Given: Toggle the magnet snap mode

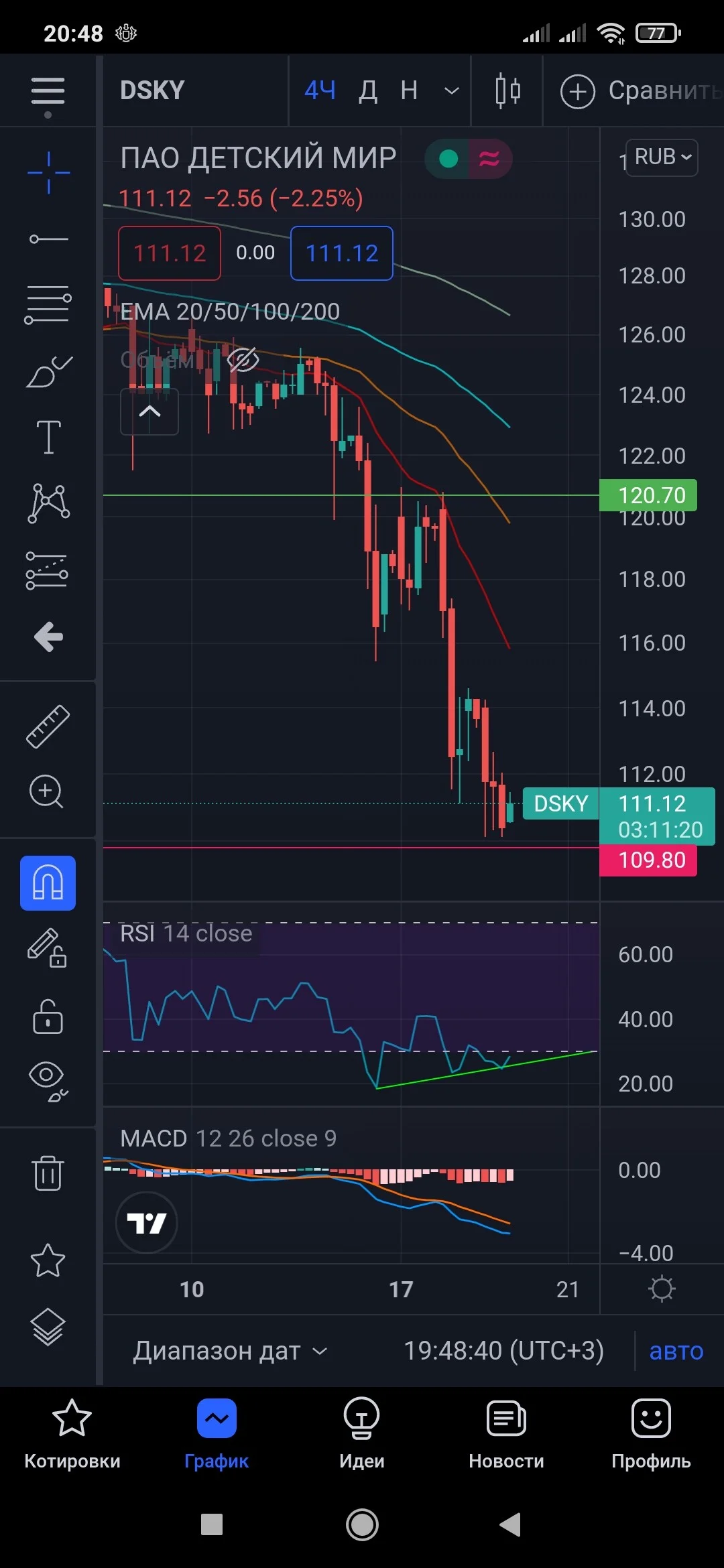Looking at the screenshot, I should click(x=48, y=883).
